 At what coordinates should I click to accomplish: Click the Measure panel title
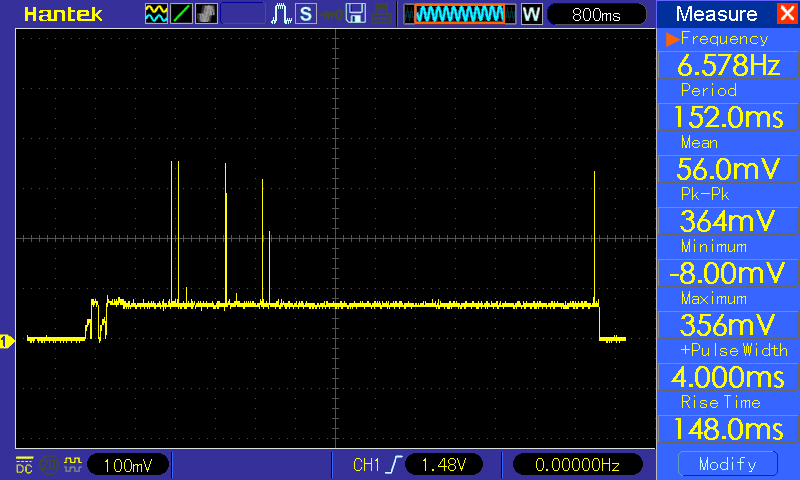tap(716, 14)
